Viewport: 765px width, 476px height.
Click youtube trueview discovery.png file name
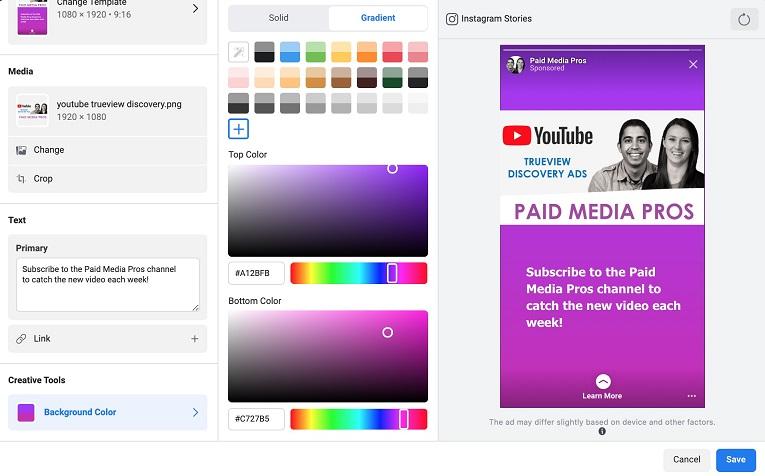[x=119, y=104]
